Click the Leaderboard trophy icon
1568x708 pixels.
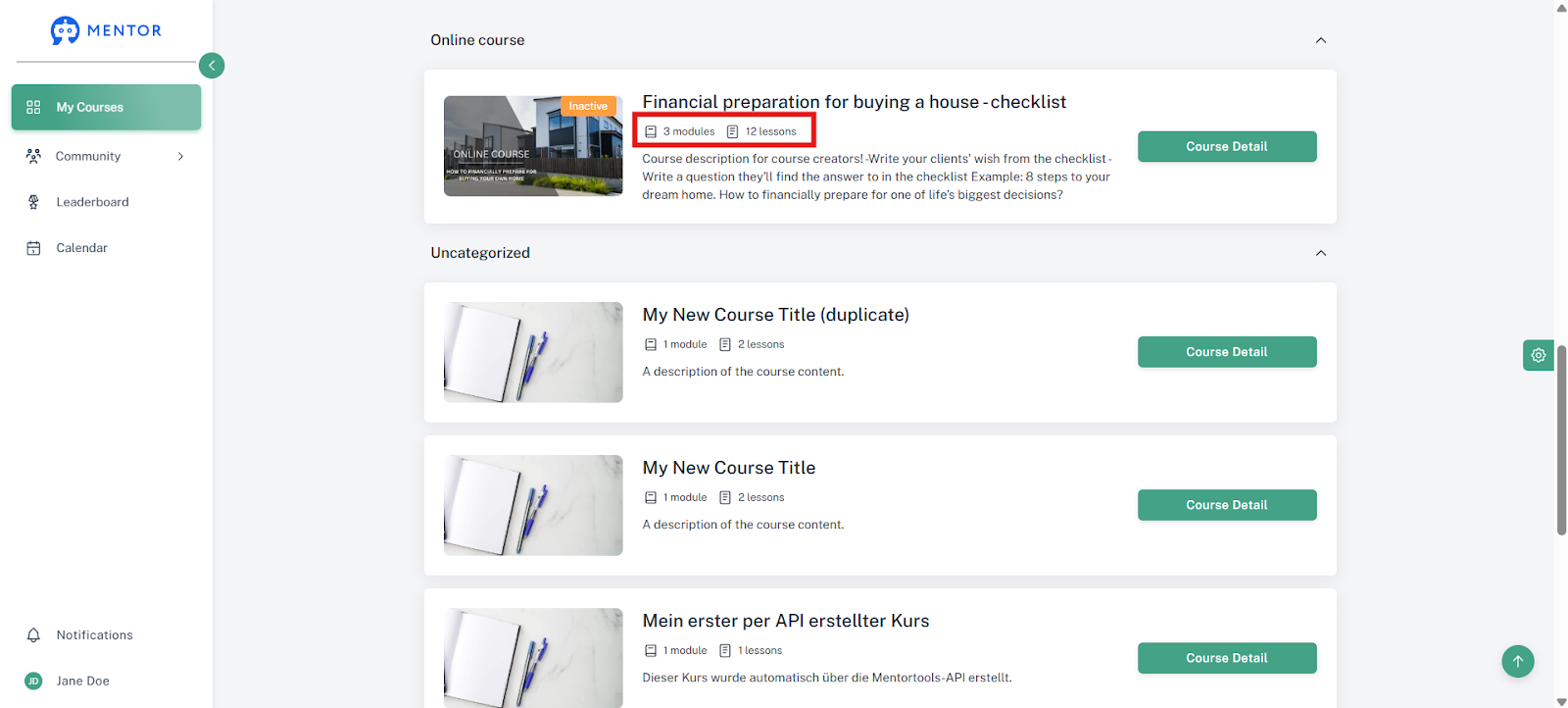(x=33, y=202)
